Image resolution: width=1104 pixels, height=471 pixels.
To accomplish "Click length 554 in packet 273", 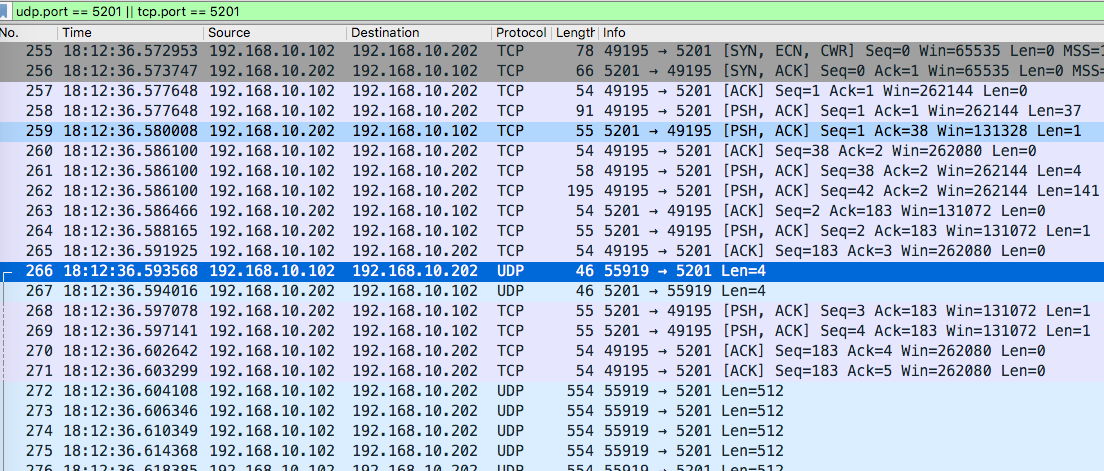I will 580,410.
